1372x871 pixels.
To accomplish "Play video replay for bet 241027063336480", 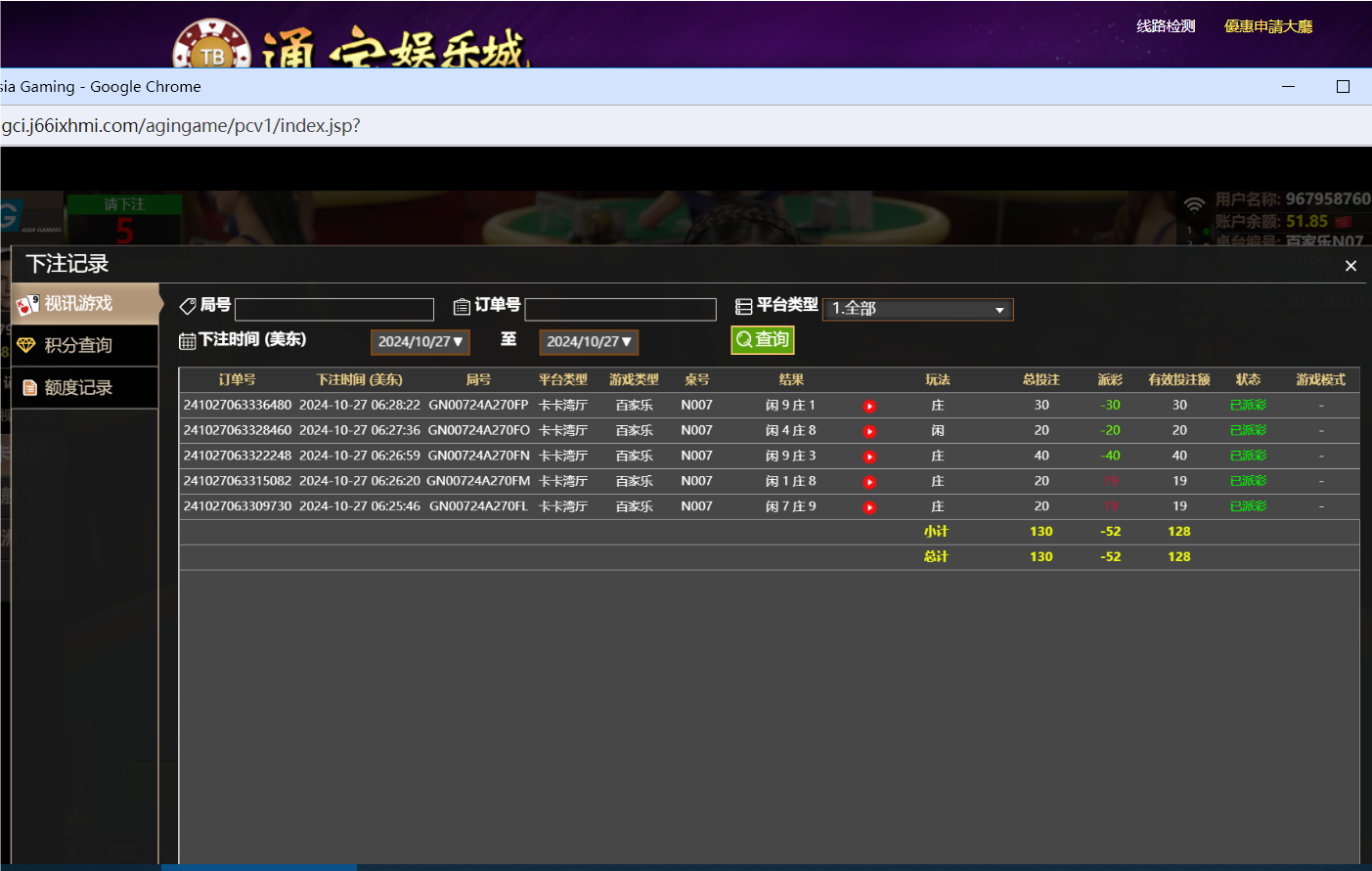I will point(869,405).
